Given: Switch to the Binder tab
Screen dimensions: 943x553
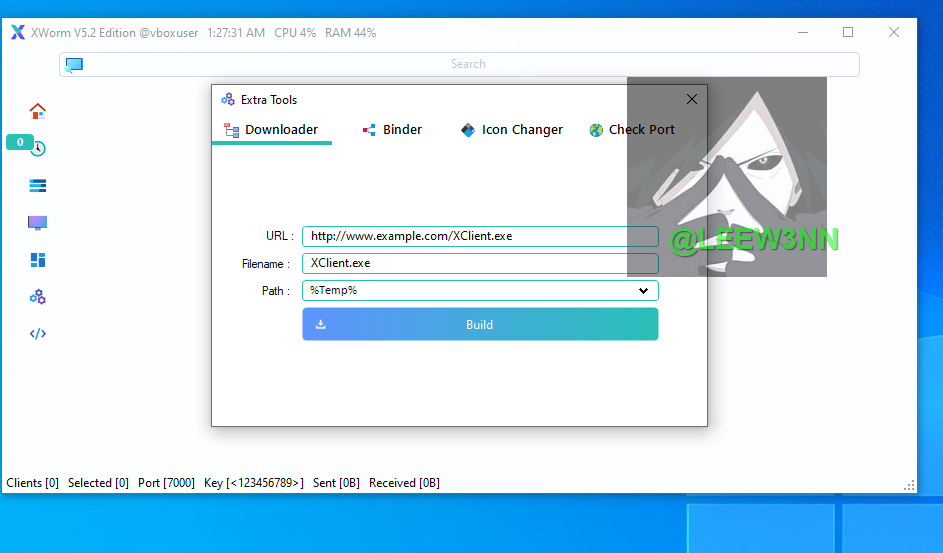Looking at the screenshot, I should pos(392,130).
